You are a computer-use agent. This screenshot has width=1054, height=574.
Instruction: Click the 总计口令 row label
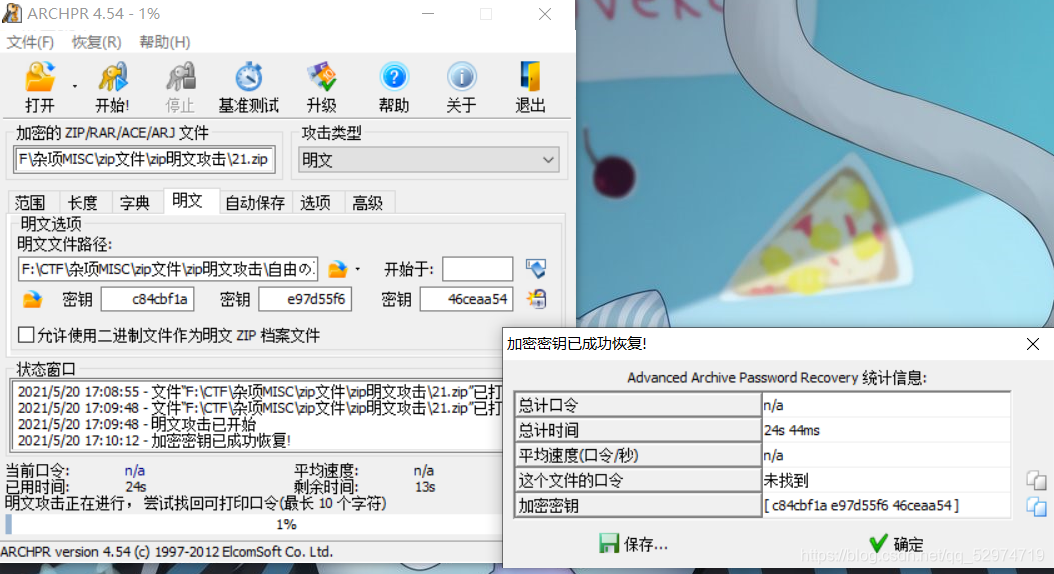click(637, 405)
